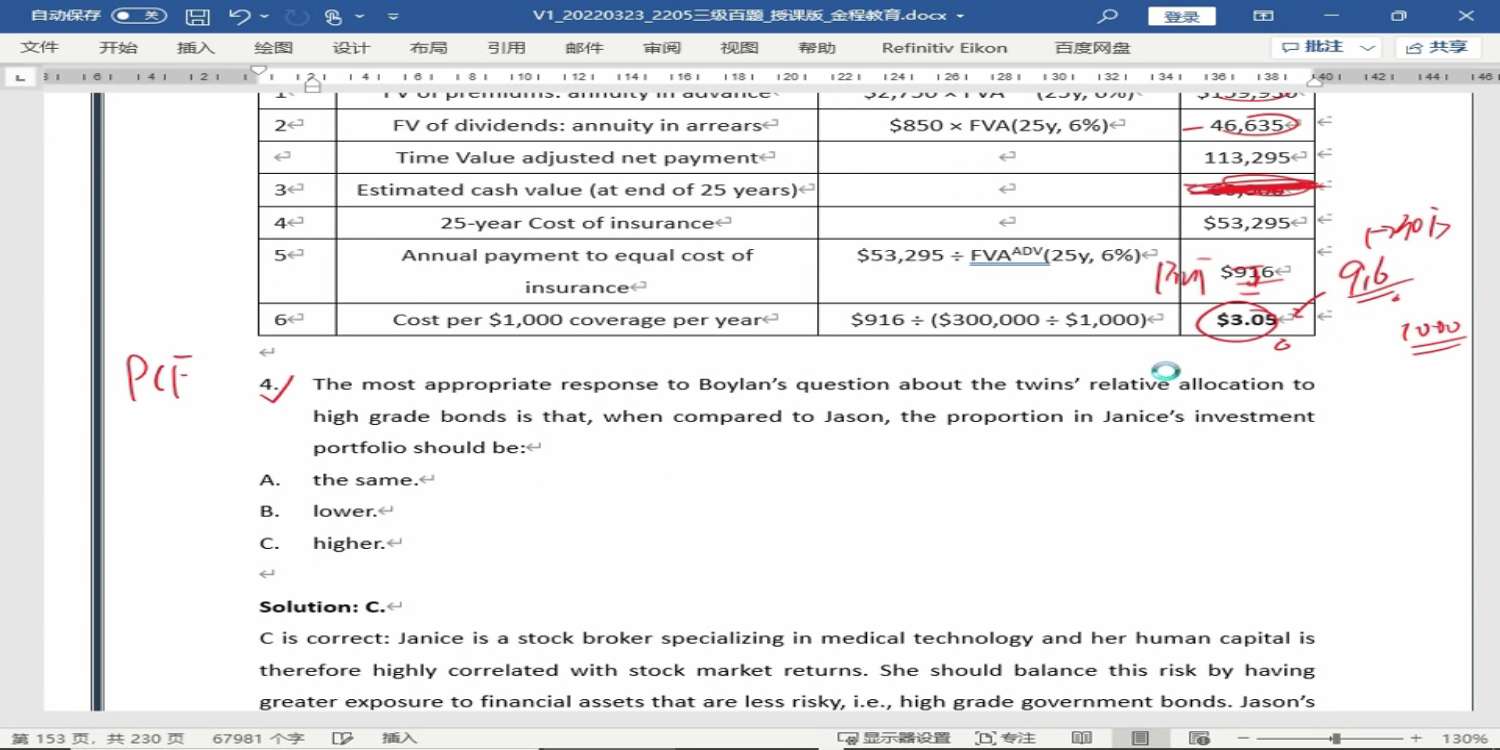Expand Customize Quick Access Toolbar menu

[x=393, y=16]
